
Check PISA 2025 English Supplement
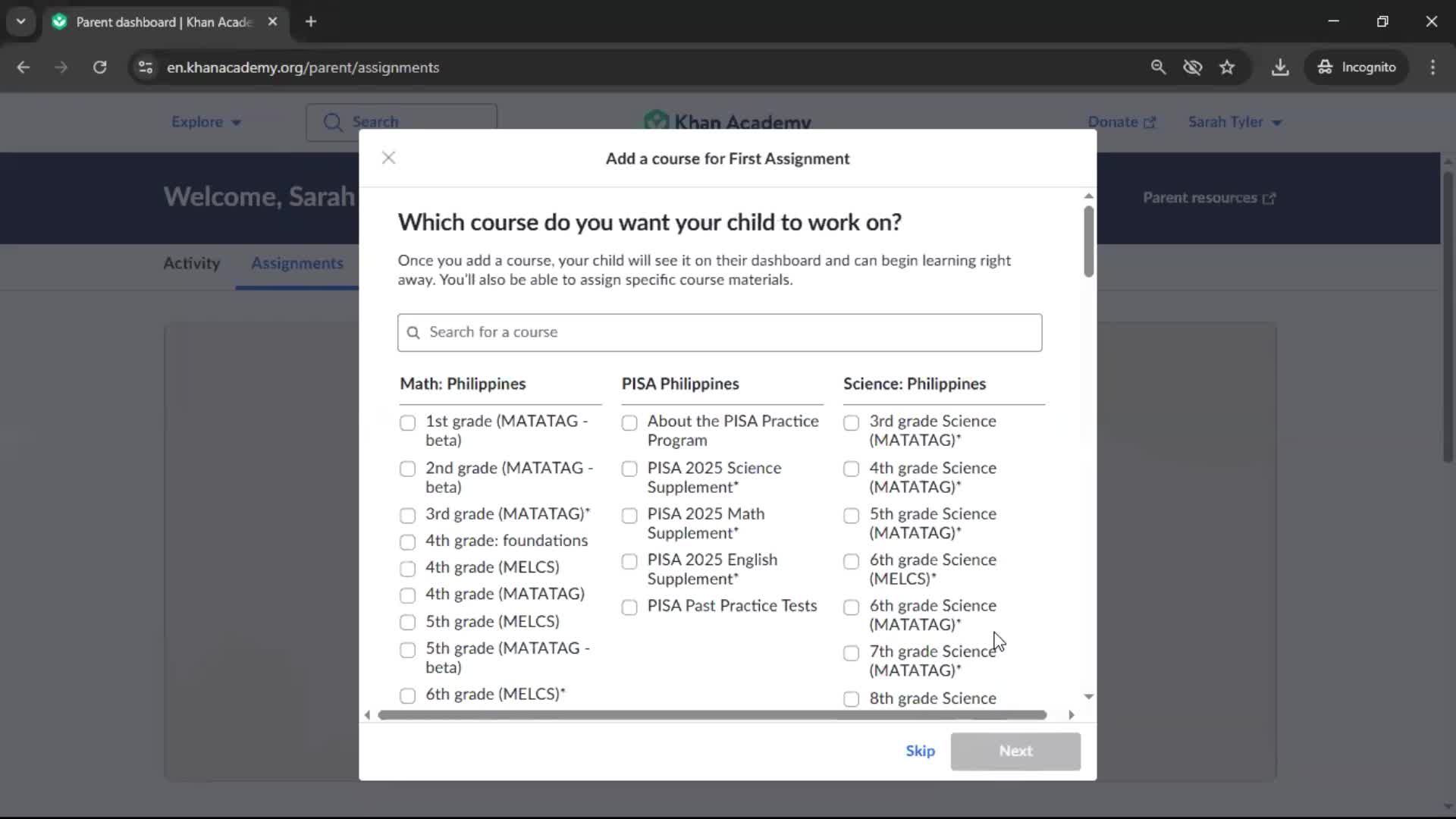click(x=629, y=561)
